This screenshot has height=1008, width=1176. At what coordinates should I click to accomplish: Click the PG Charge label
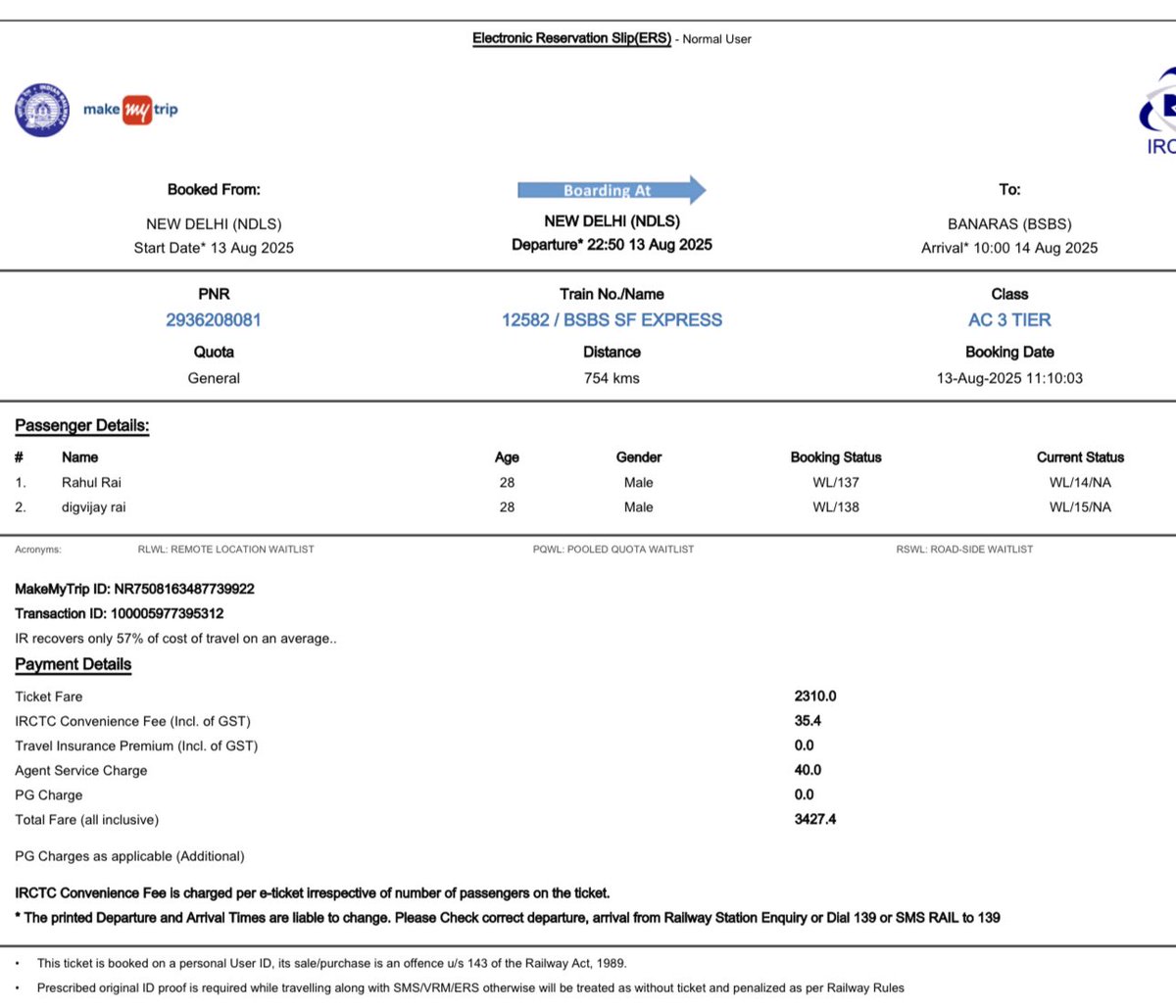click(x=49, y=795)
